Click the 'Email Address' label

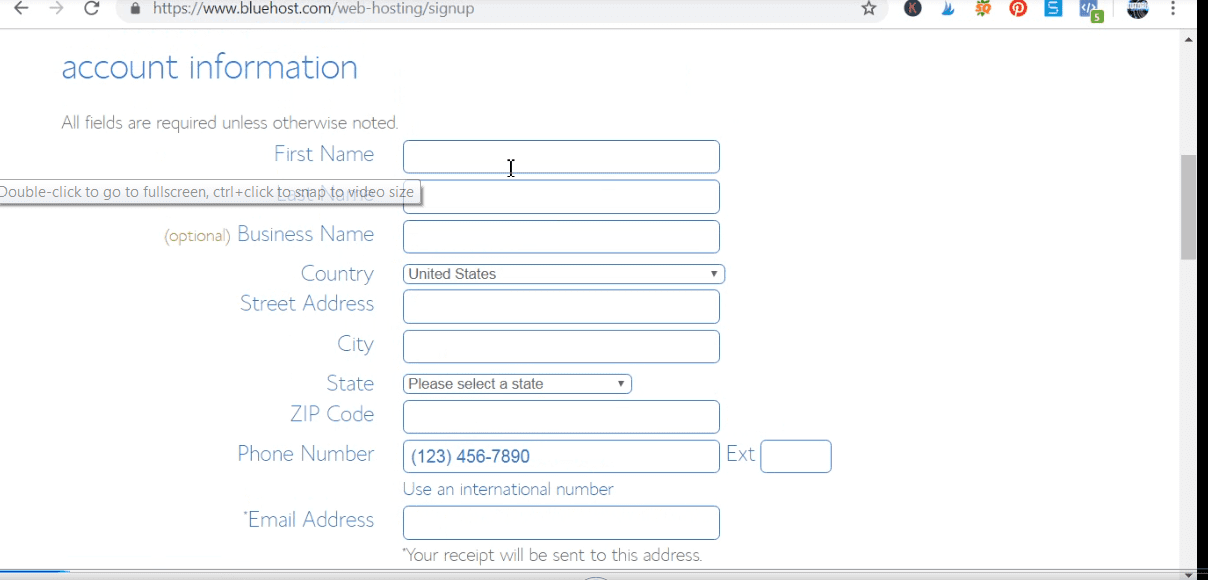click(x=309, y=520)
